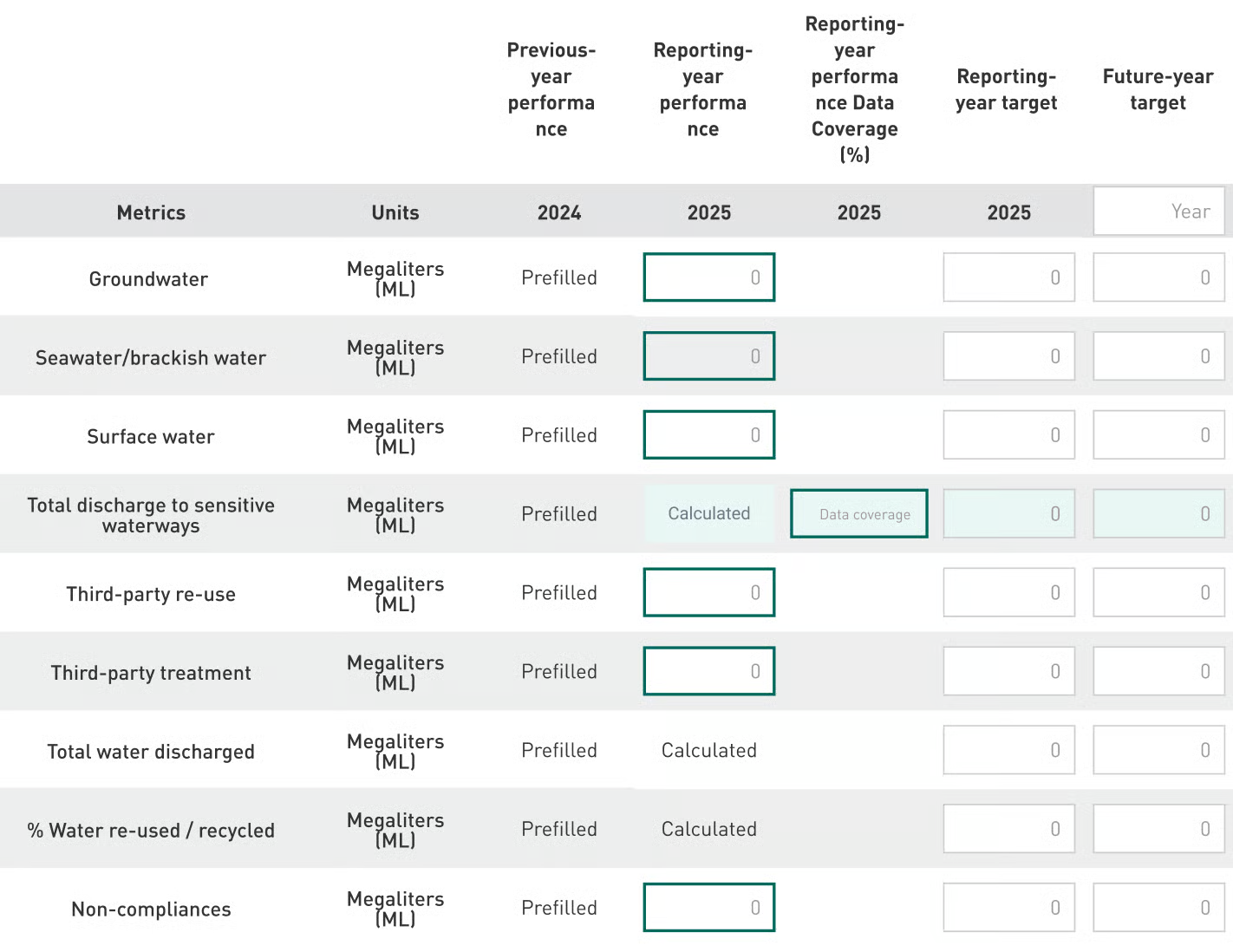Click Third-party treatment future-year target input

coord(1158,671)
